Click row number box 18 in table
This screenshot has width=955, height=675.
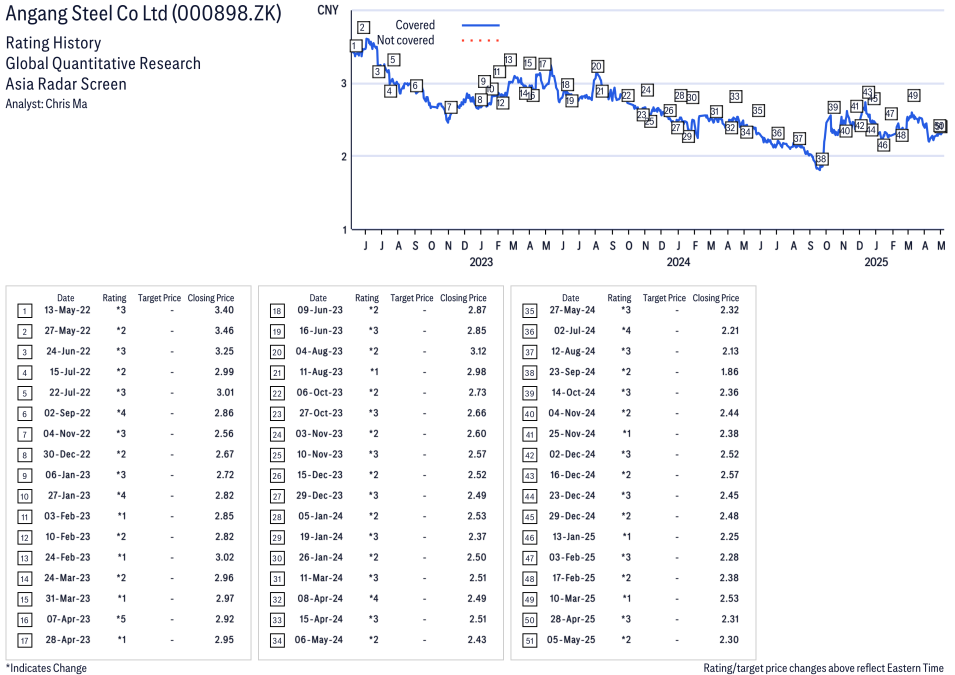tap(277, 311)
